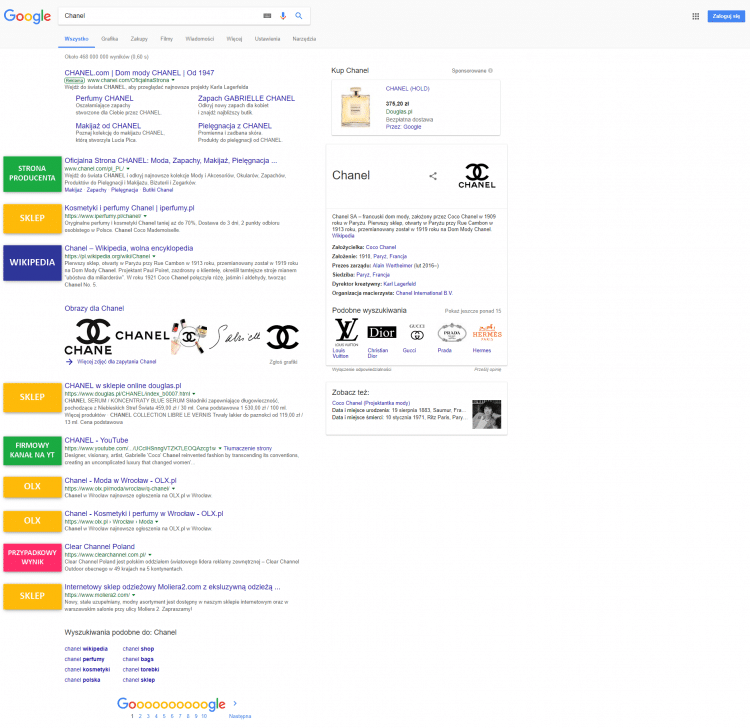Image resolution: width=750 pixels, height=728 pixels.
Task: Click Wikipedia link in knowledge panel description
Action: pyautogui.click(x=343, y=236)
